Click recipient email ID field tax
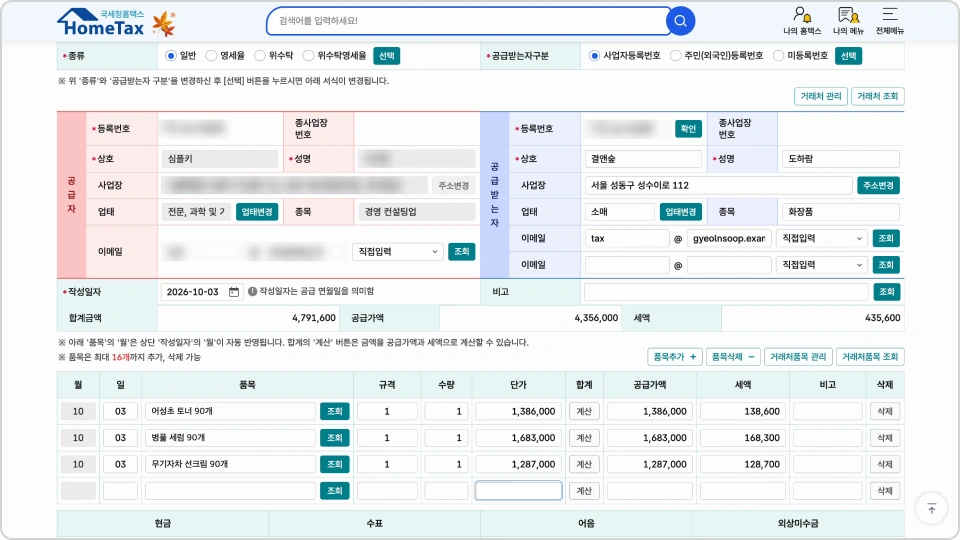The image size is (960, 540). pyautogui.click(x=627, y=238)
